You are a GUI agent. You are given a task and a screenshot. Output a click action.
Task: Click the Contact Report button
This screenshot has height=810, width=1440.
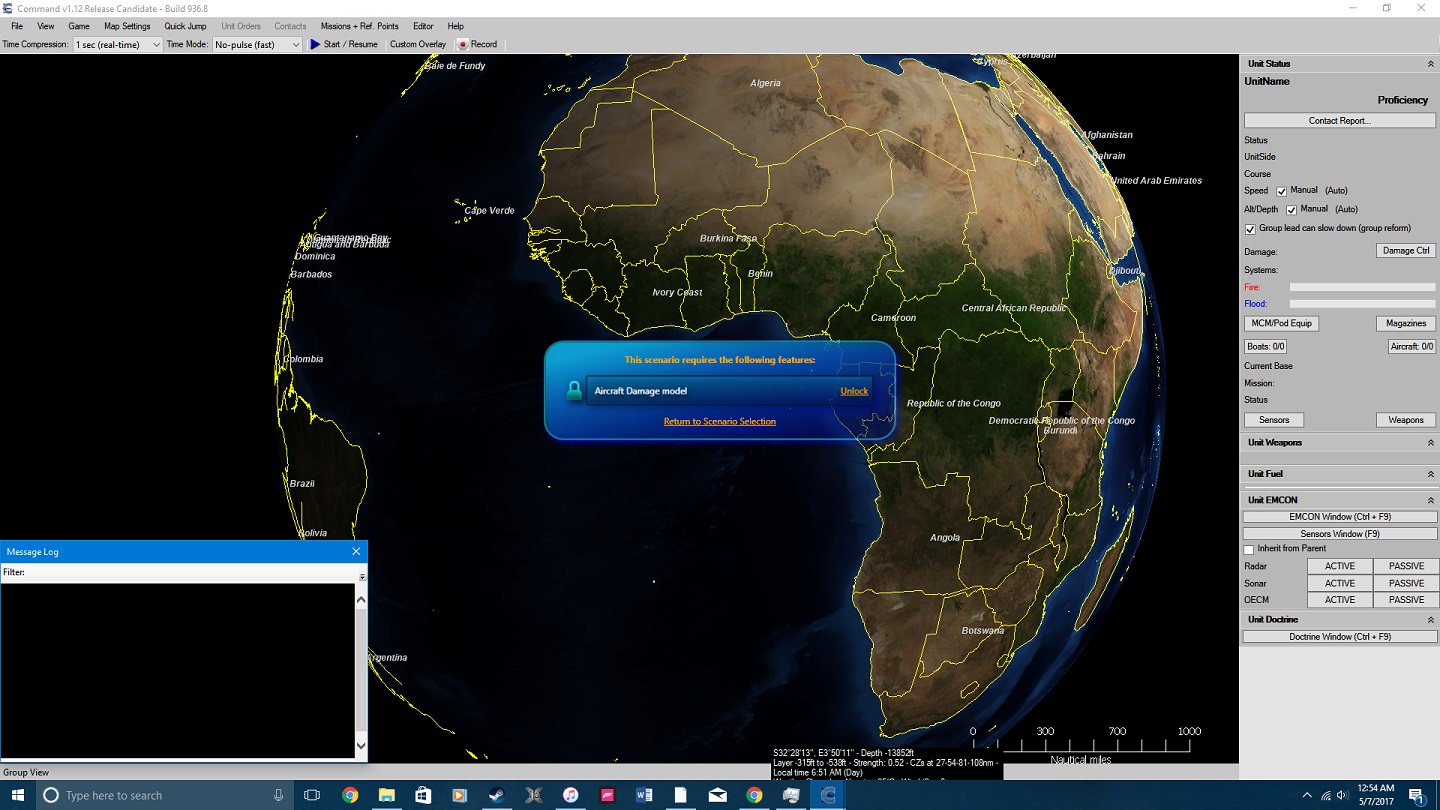[1339, 121]
